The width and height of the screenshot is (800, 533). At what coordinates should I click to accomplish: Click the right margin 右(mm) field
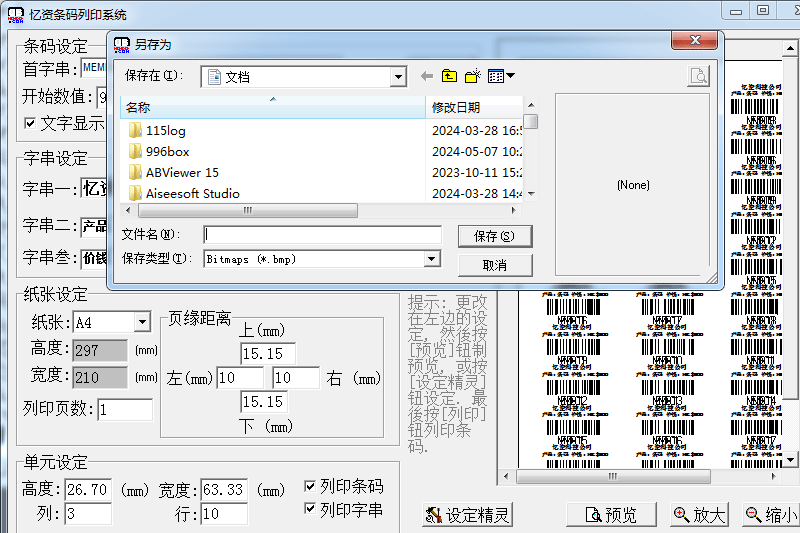click(296, 377)
